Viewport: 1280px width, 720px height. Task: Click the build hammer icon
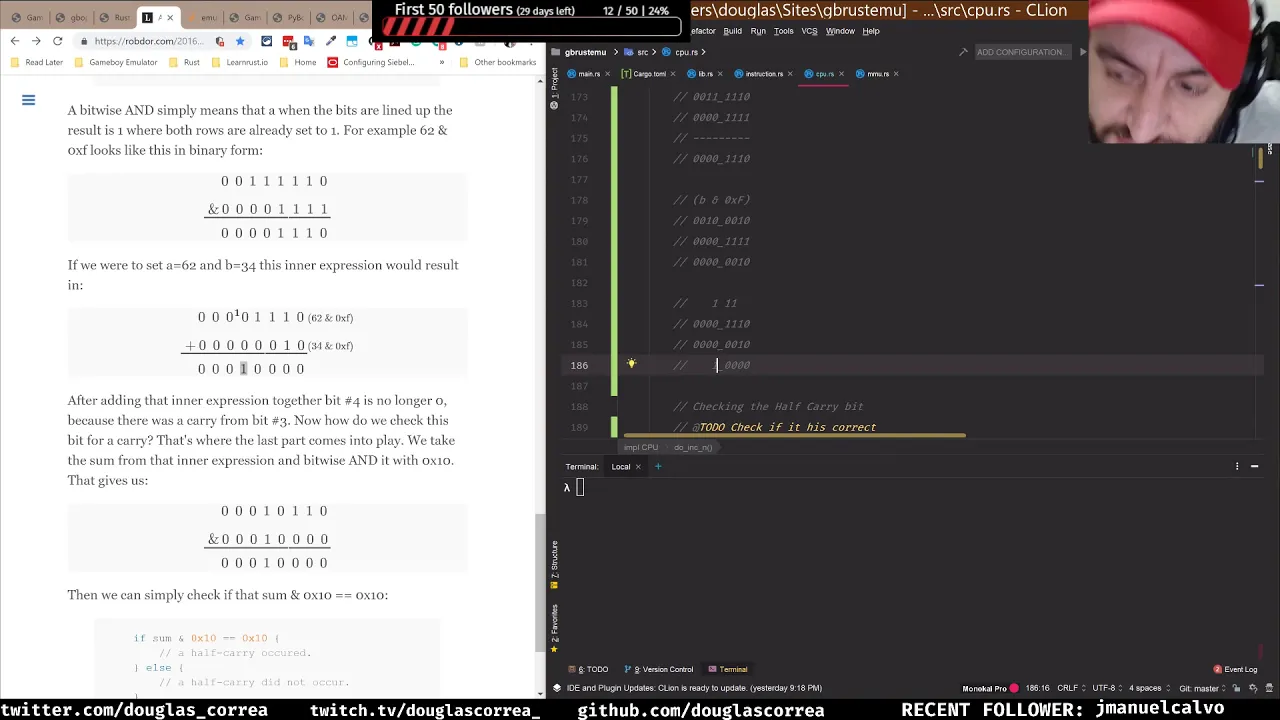pos(963,52)
